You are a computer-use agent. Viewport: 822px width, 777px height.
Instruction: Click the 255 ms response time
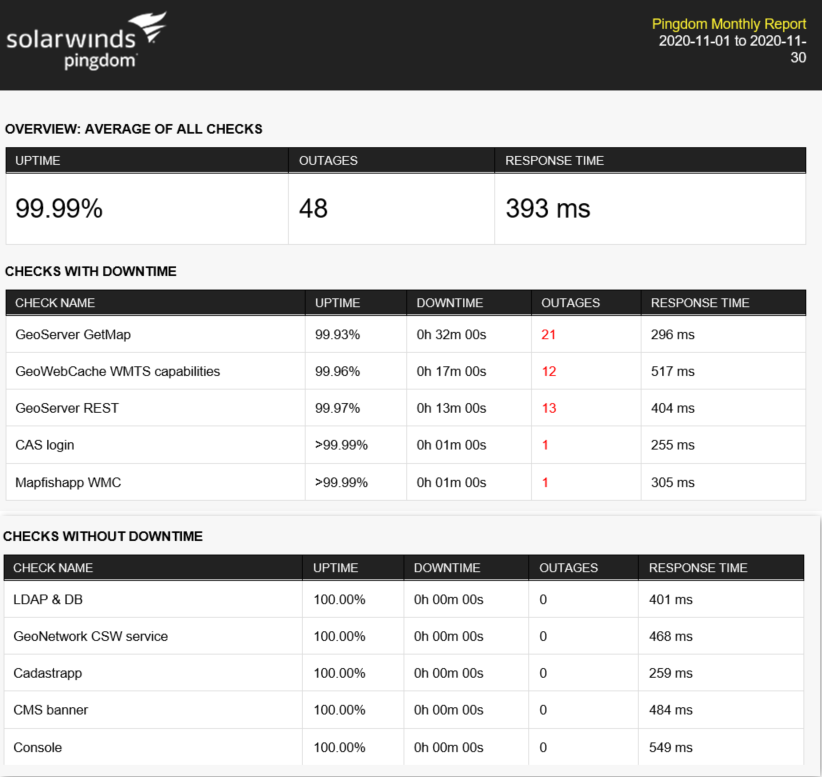pyautogui.click(x=673, y=445)
